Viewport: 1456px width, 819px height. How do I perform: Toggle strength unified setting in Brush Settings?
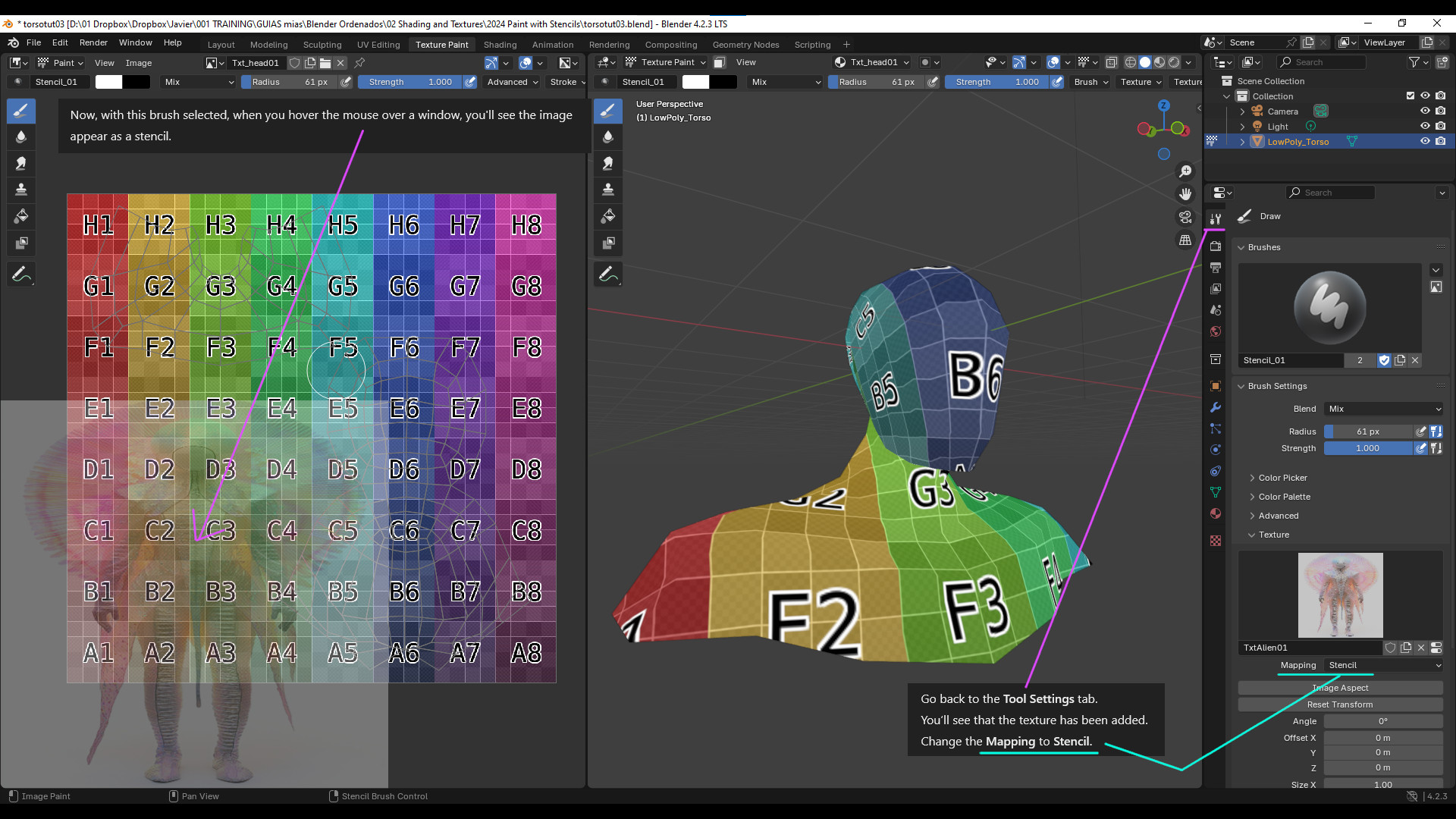[x=1436, y=448]
